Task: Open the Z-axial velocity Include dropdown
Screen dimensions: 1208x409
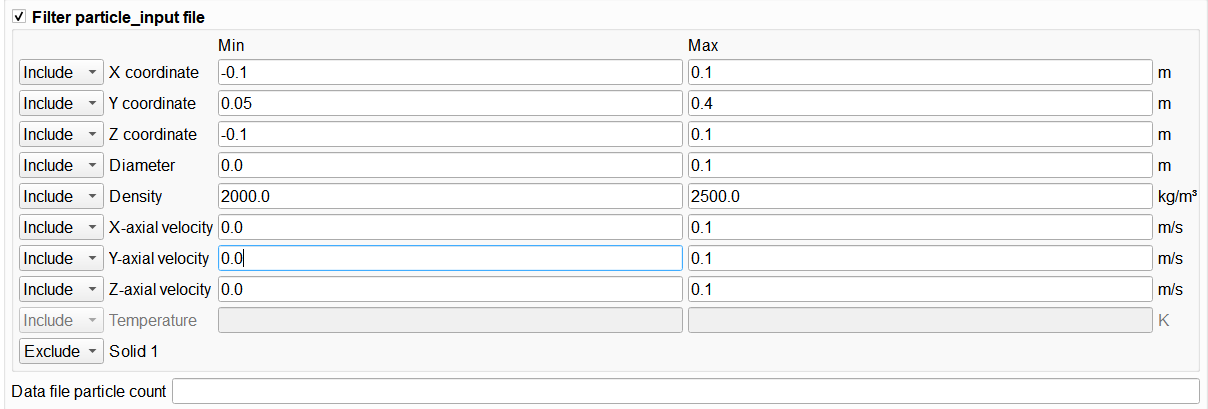Action: (60, 289)
